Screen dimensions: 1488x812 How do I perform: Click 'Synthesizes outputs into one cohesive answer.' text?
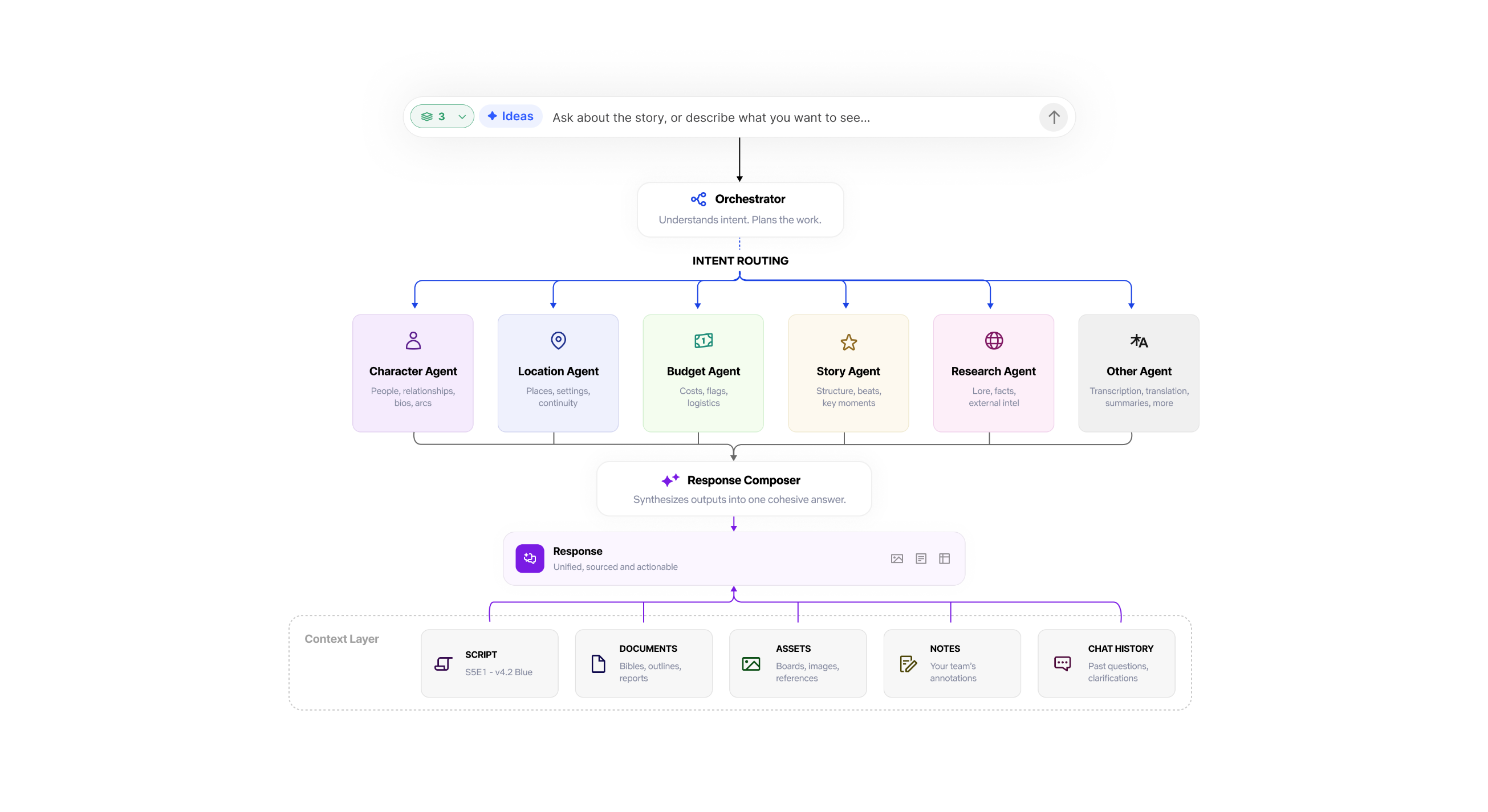[x=739, y=500]
